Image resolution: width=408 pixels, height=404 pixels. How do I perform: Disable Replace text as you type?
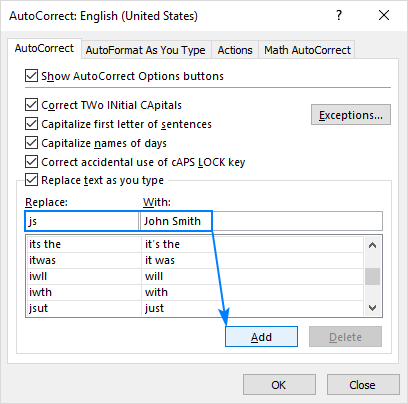[x=31, y=180]
